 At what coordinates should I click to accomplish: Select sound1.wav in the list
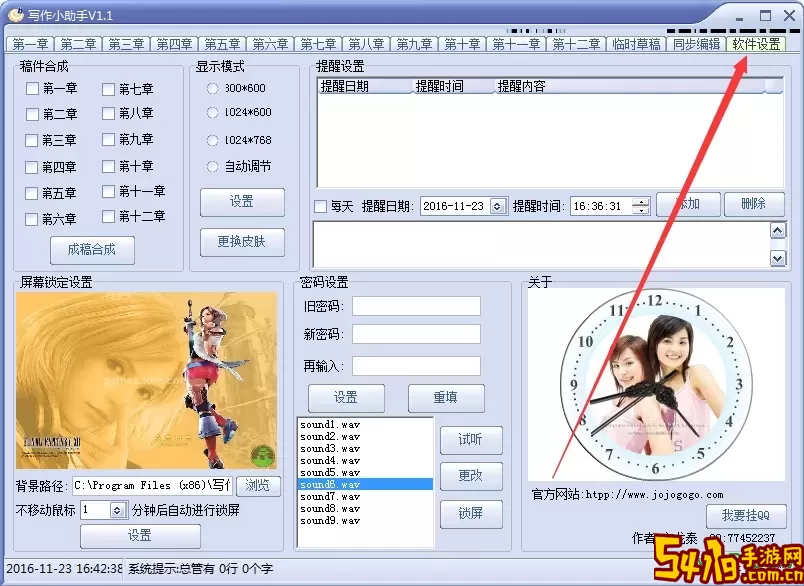[x=365, y=425]
